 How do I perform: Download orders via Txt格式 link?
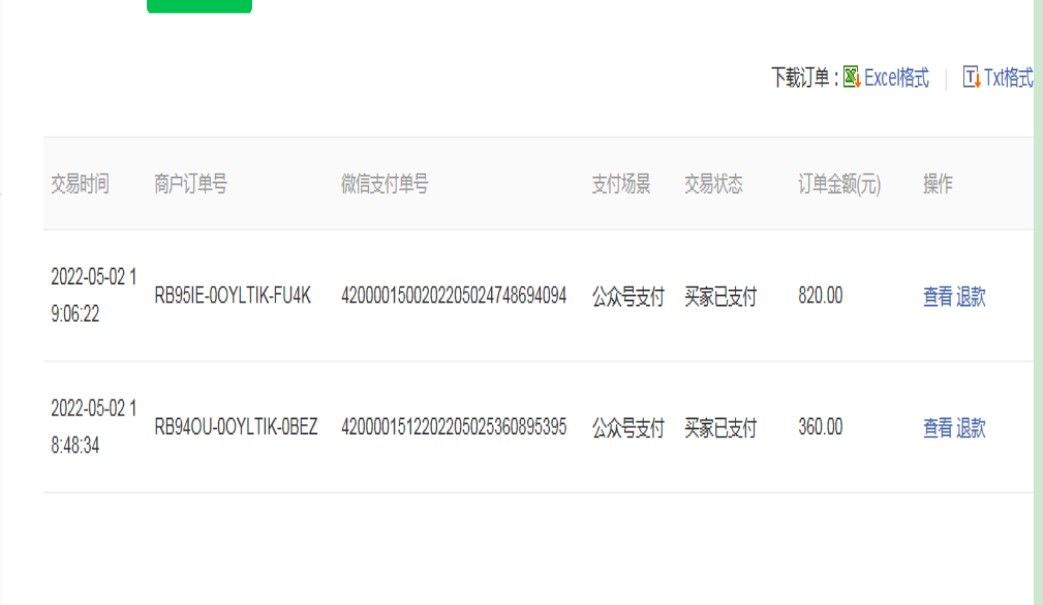coord(1008,78)
